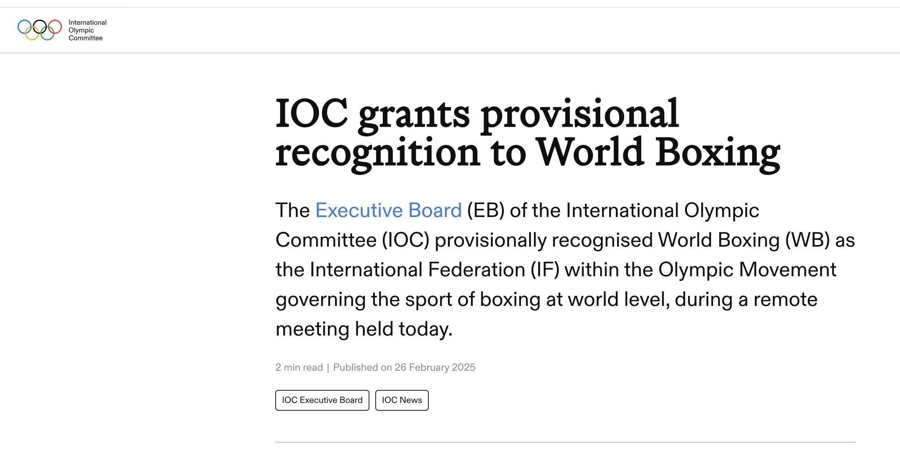Open the Executive Board hyperlink
Viewport: 900px width, 467px height.
pos(388,211)
